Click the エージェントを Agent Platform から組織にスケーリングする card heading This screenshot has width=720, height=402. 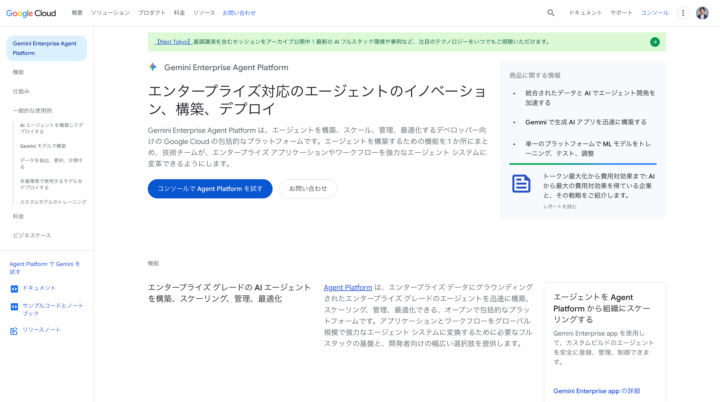coord(602,308)
